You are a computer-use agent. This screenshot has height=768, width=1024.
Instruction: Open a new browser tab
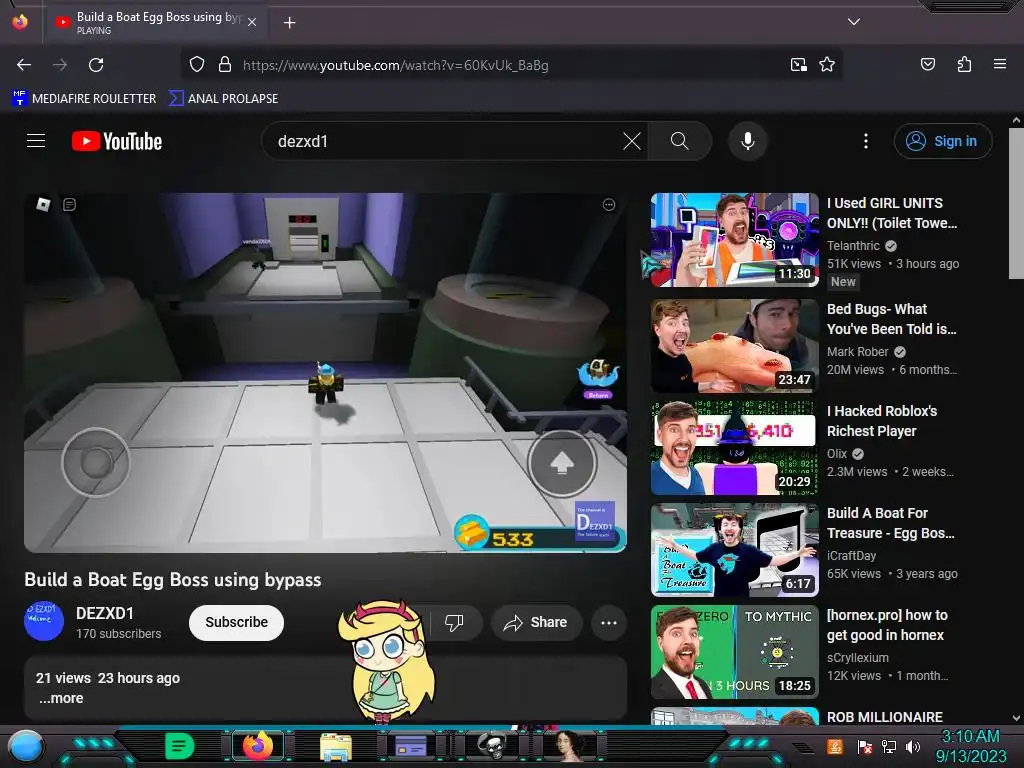(x=289, y=23)
